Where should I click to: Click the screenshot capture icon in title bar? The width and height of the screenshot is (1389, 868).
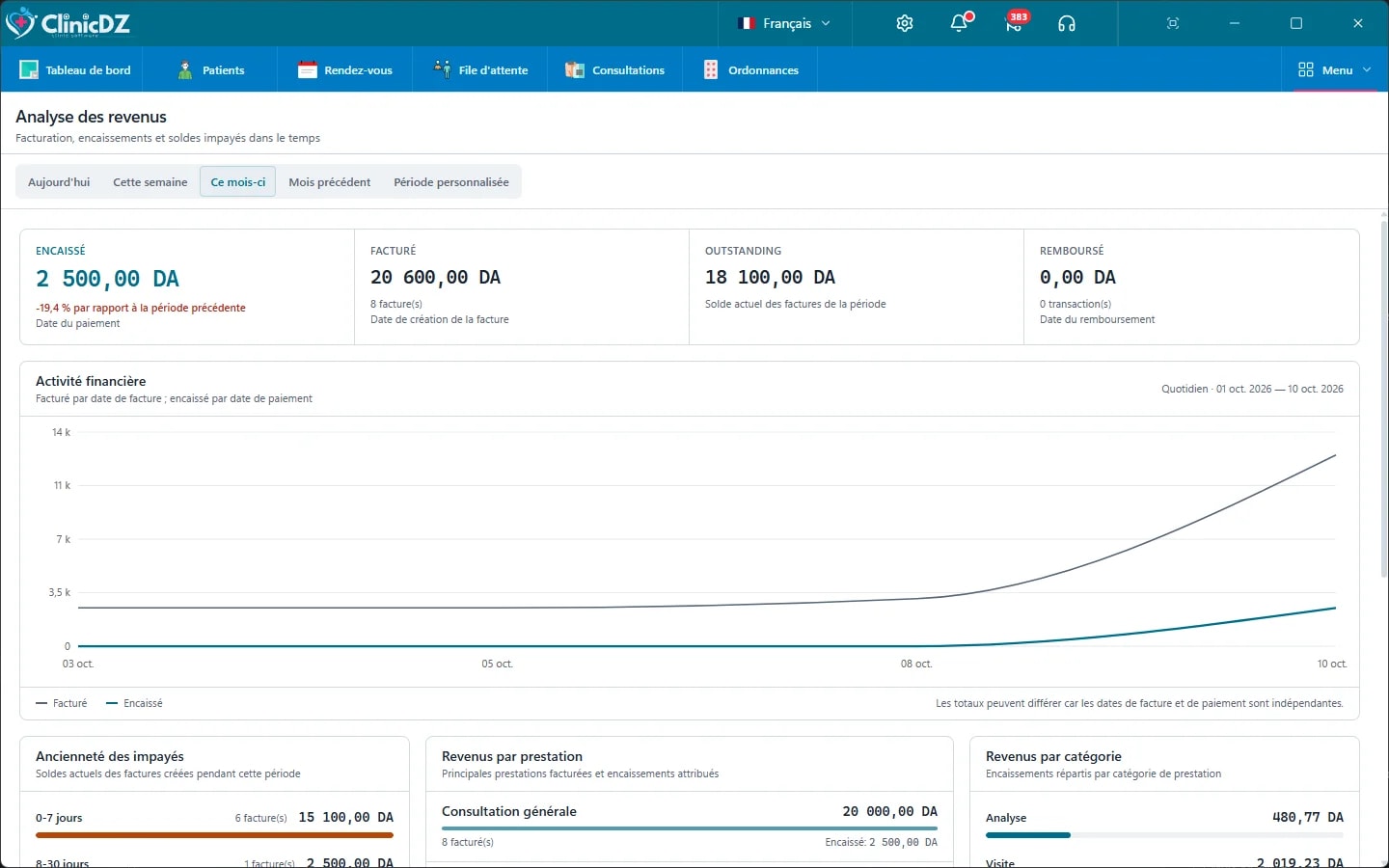click(1173, 23)
